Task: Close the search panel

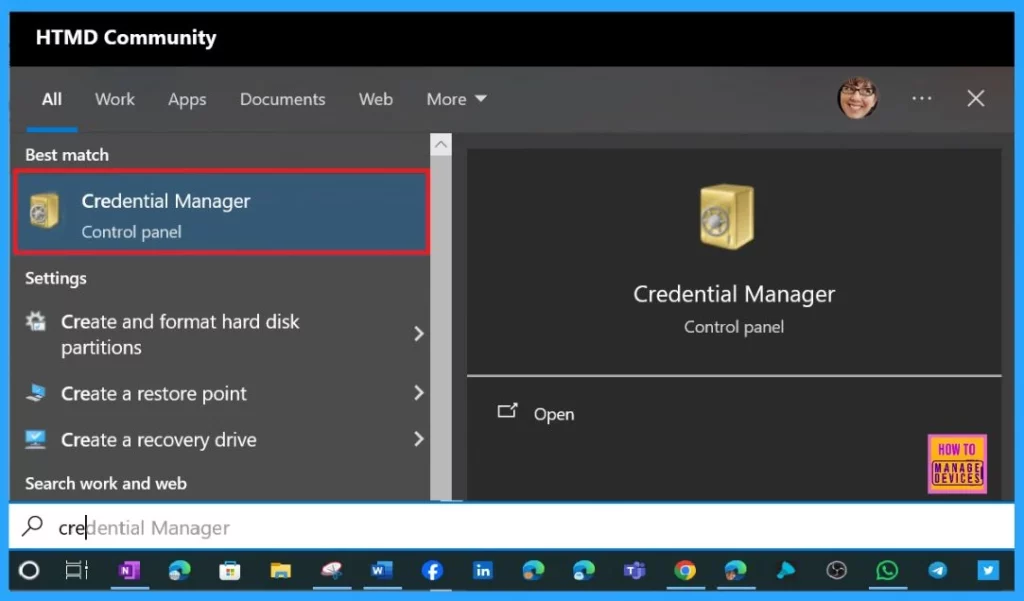Action: click(976, 99)
